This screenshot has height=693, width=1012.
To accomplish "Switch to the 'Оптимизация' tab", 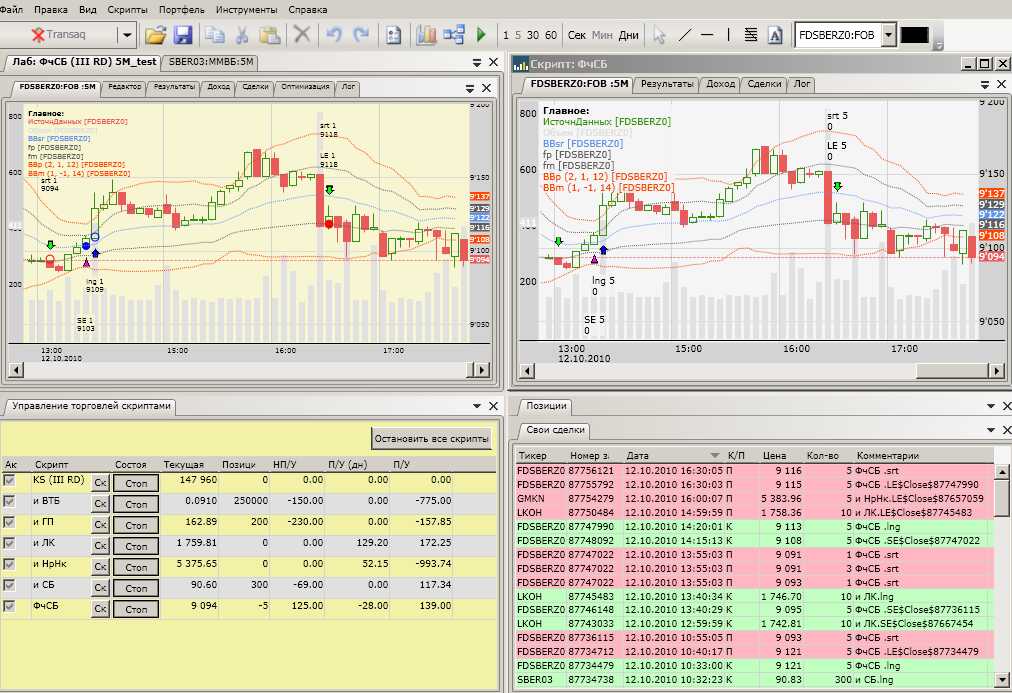I will tap(305, 87).
